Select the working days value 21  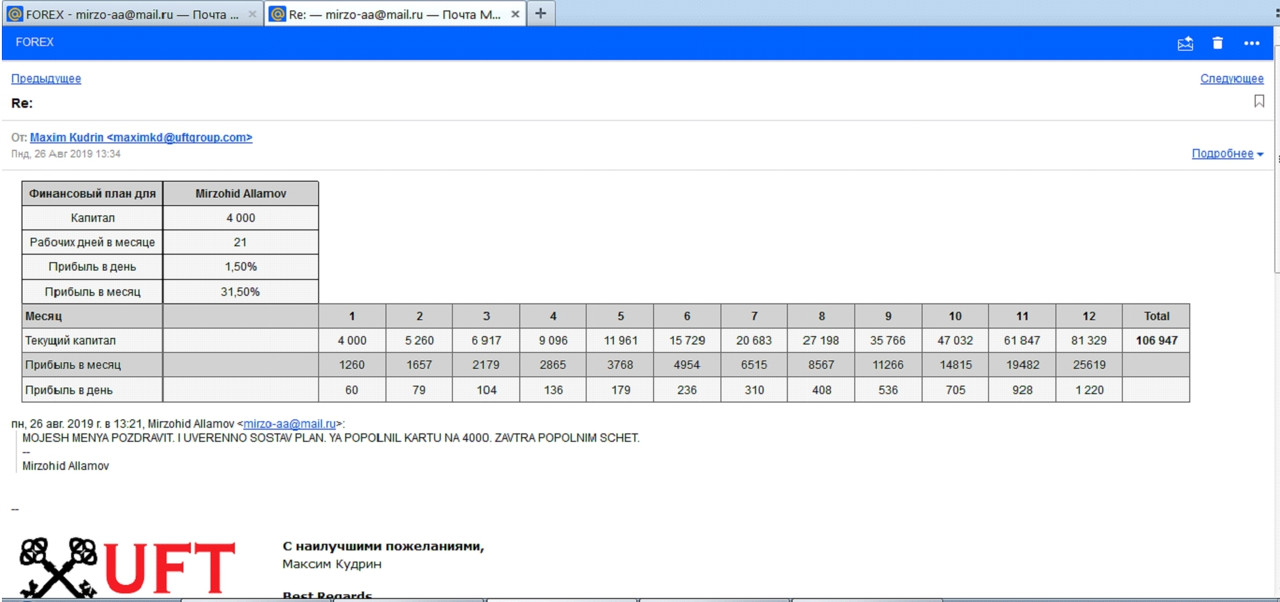241,242
